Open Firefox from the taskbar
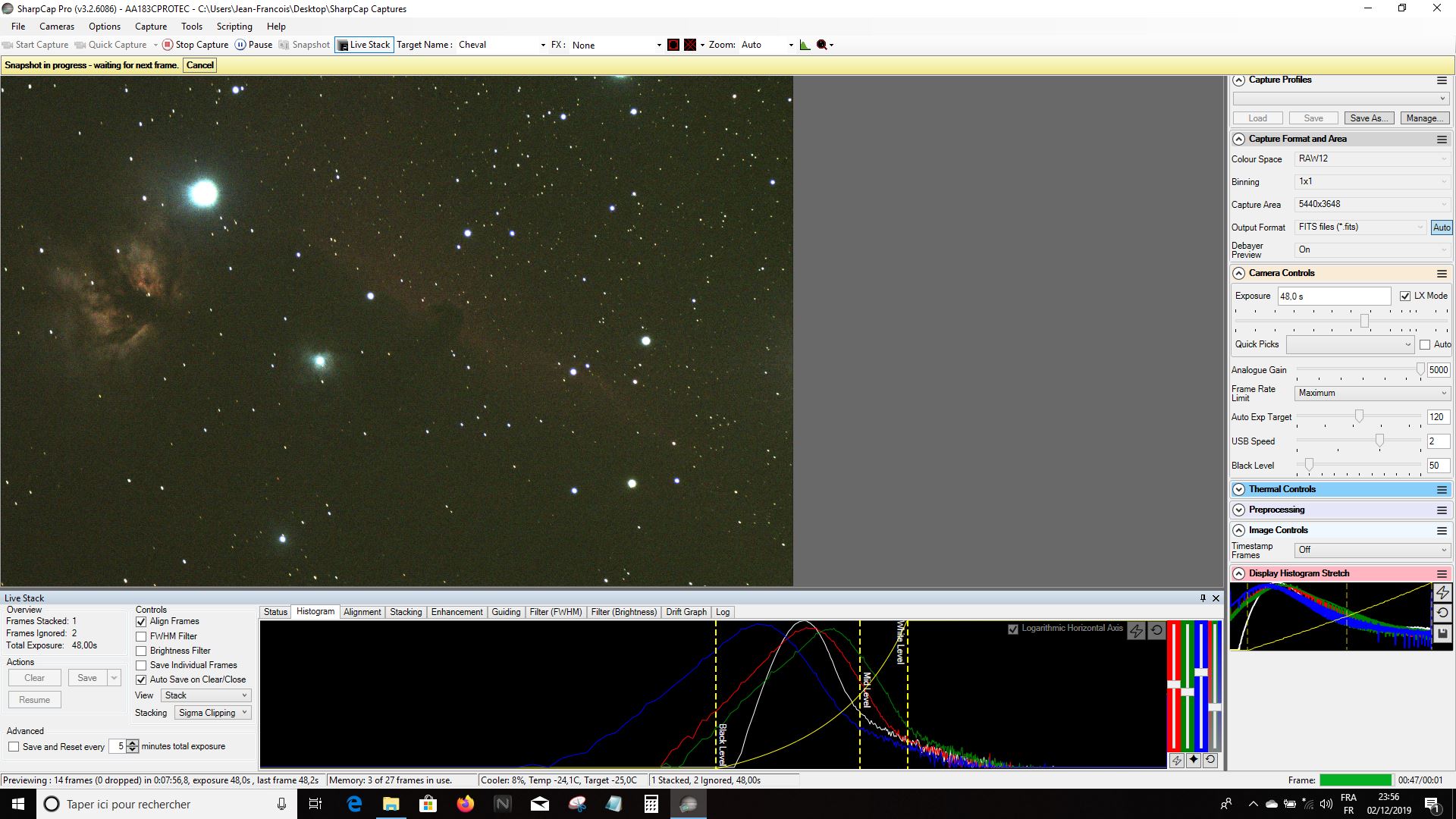The width and height of the screenshot is (1456, 819). tap(465, 804)
